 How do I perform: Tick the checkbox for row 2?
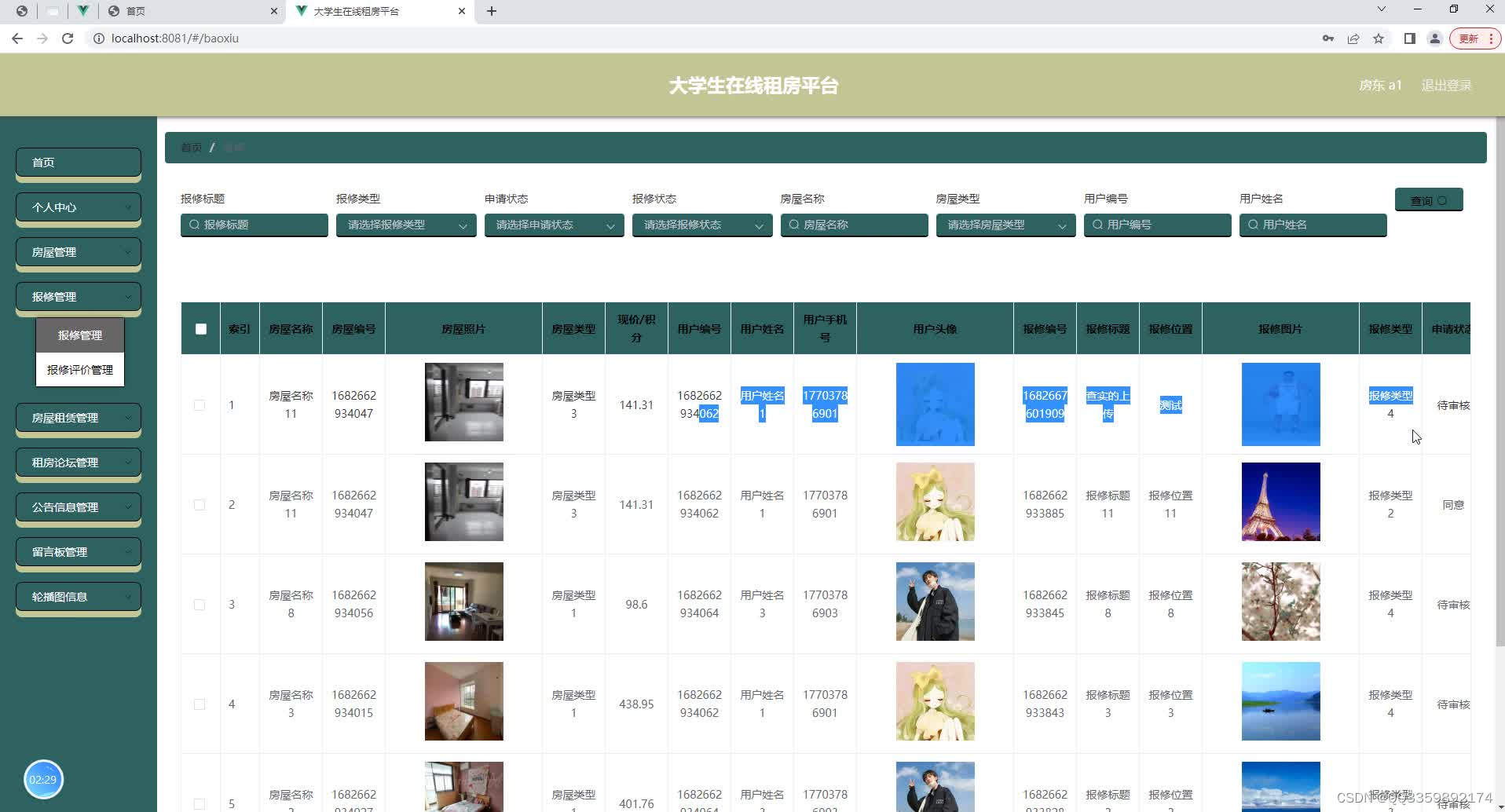200,505
